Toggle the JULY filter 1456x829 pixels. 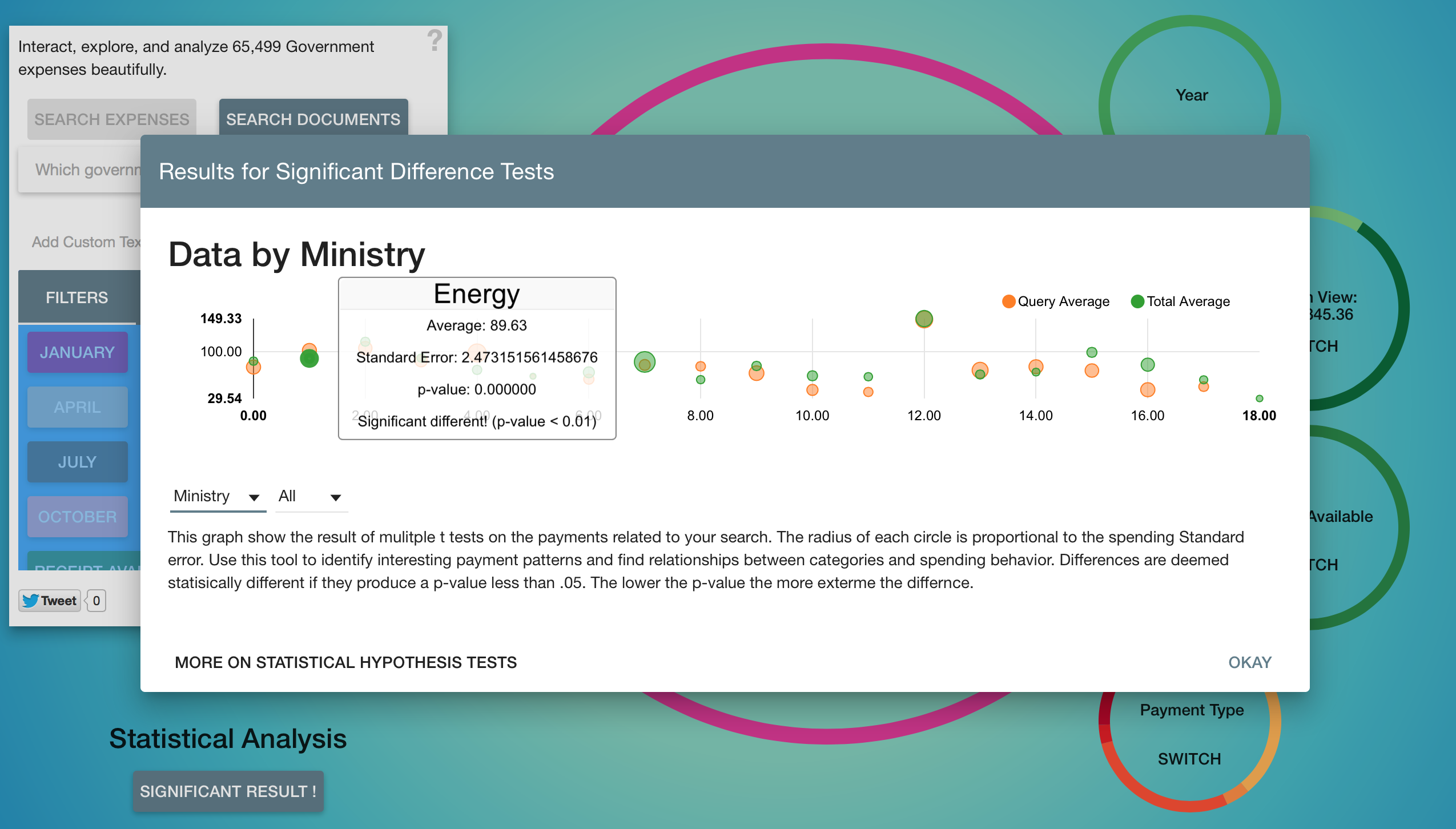77,462
